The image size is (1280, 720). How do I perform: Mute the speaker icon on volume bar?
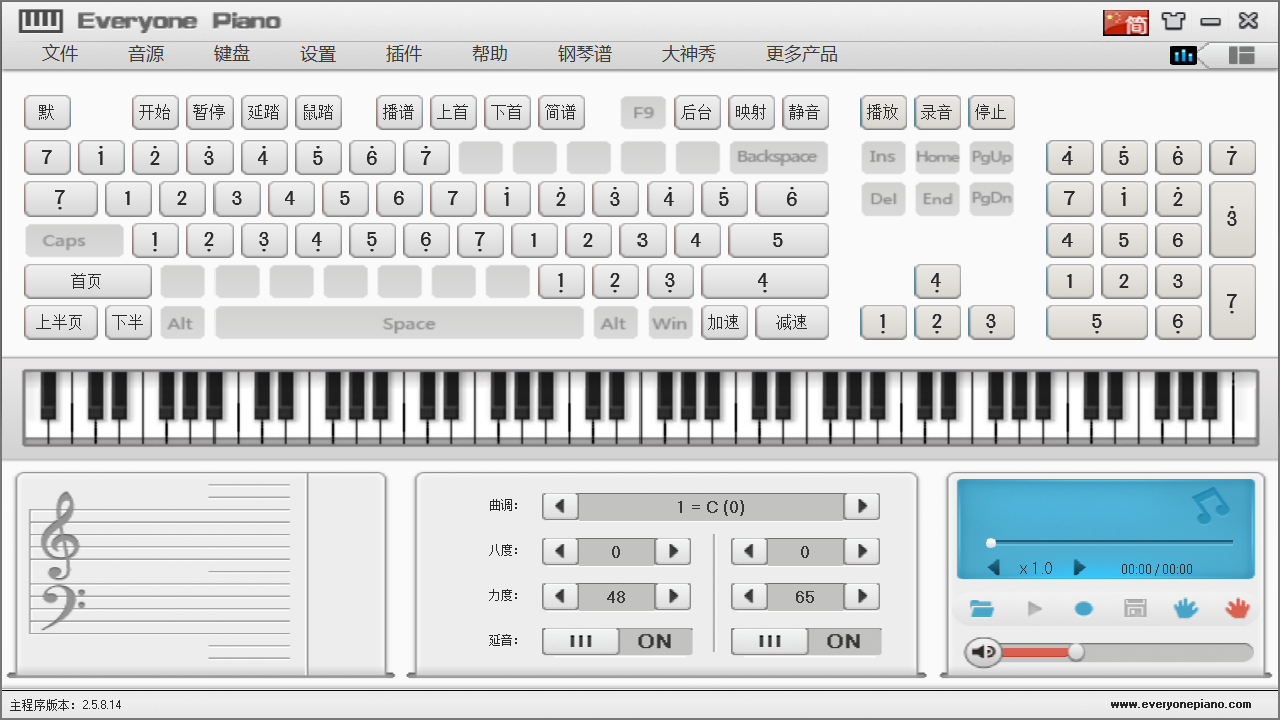click(983, 652)
